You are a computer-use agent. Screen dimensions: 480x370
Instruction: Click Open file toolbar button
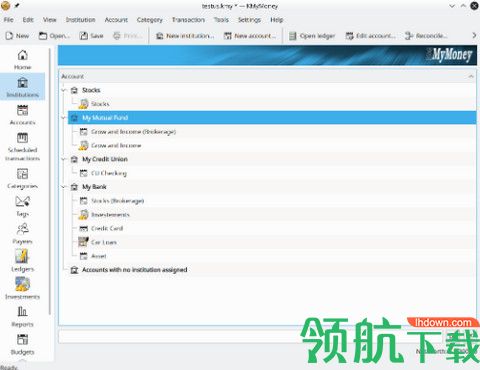pos(54,36)
